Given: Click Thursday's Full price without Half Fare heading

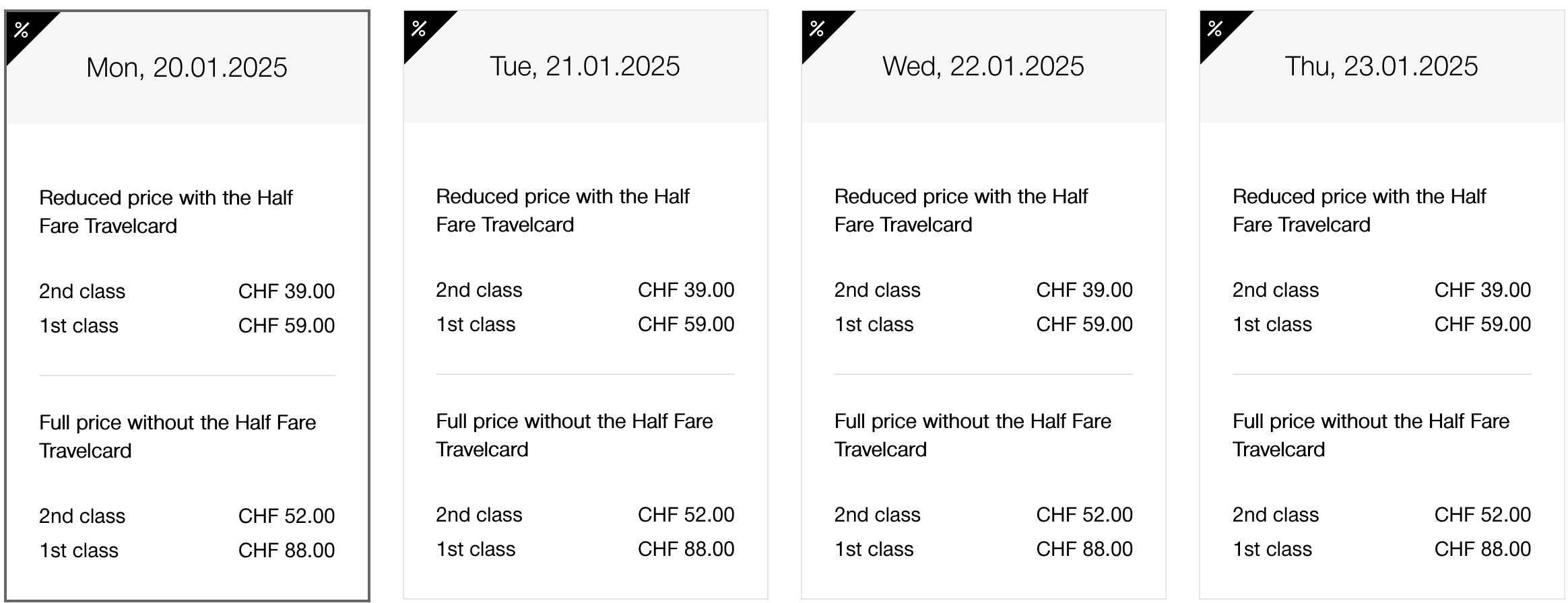Looking at the screenshot, I should (1371, 435).
